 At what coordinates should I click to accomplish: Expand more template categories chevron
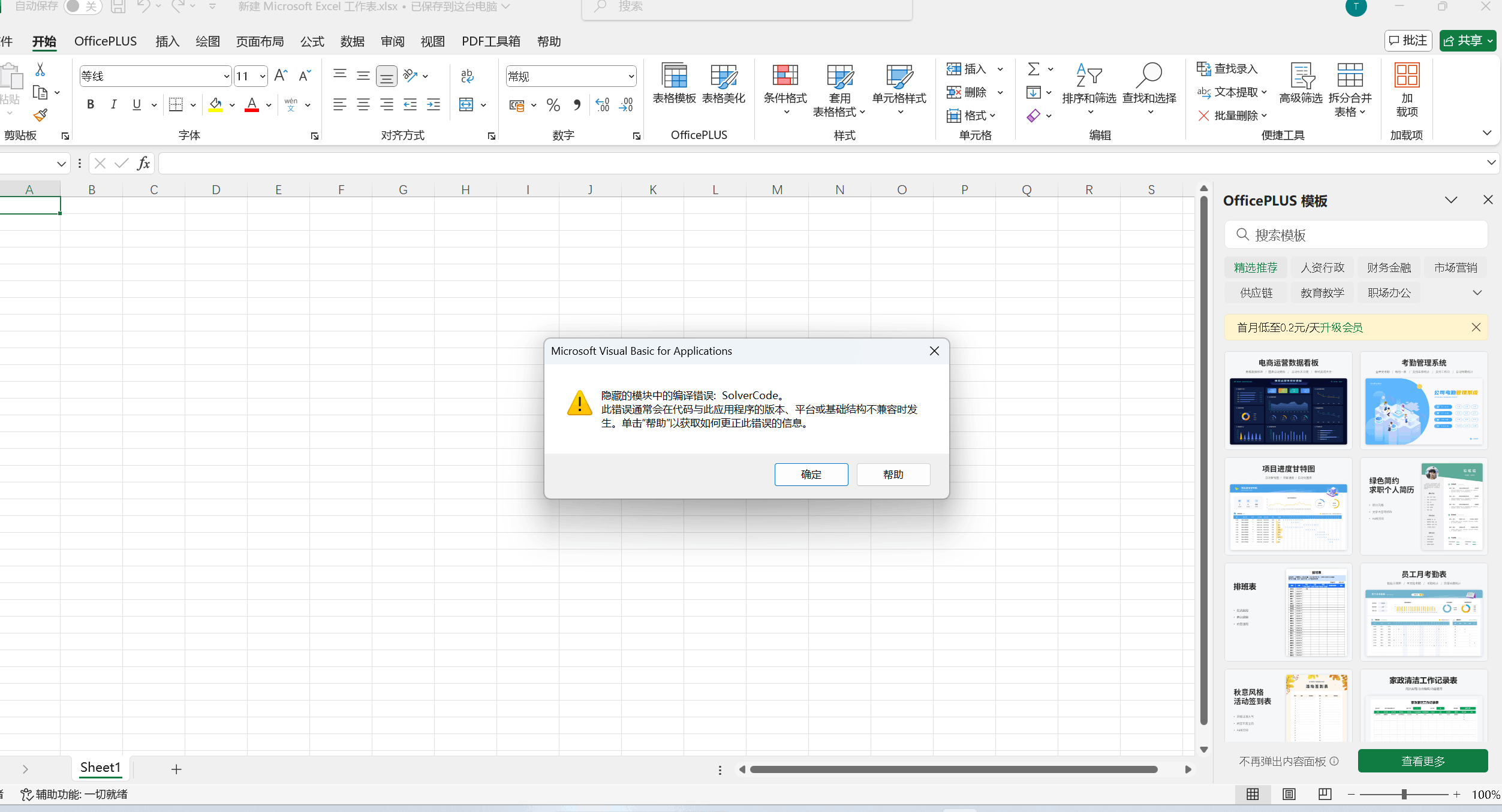click(x=1477, y=292)
